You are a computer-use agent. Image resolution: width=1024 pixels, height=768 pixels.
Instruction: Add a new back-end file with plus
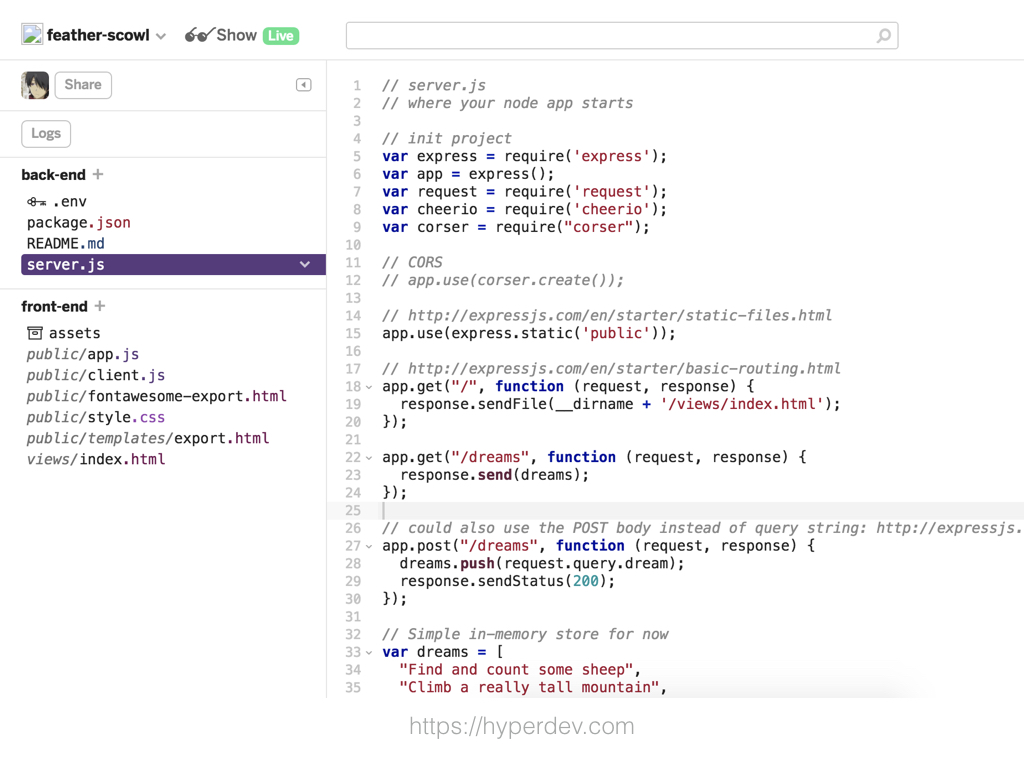coord(98,174)
